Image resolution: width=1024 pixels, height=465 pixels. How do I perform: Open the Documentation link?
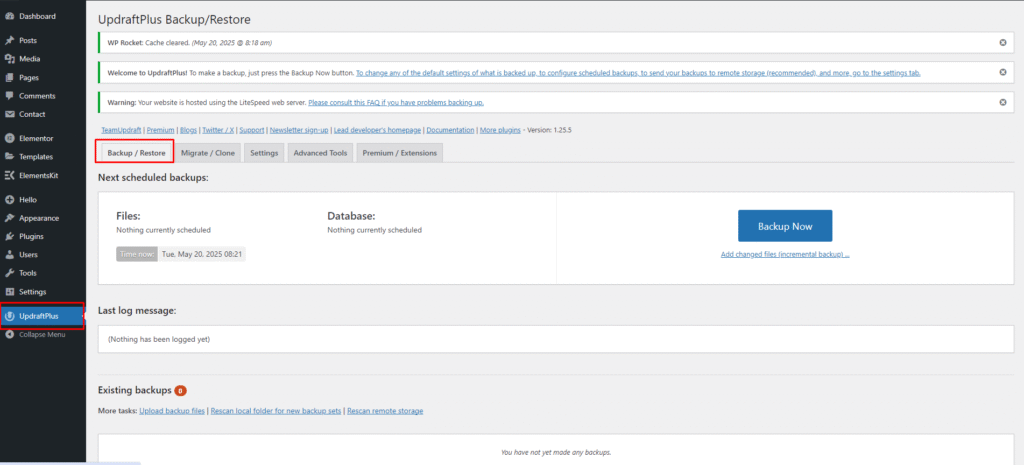(x=451, y=131)
